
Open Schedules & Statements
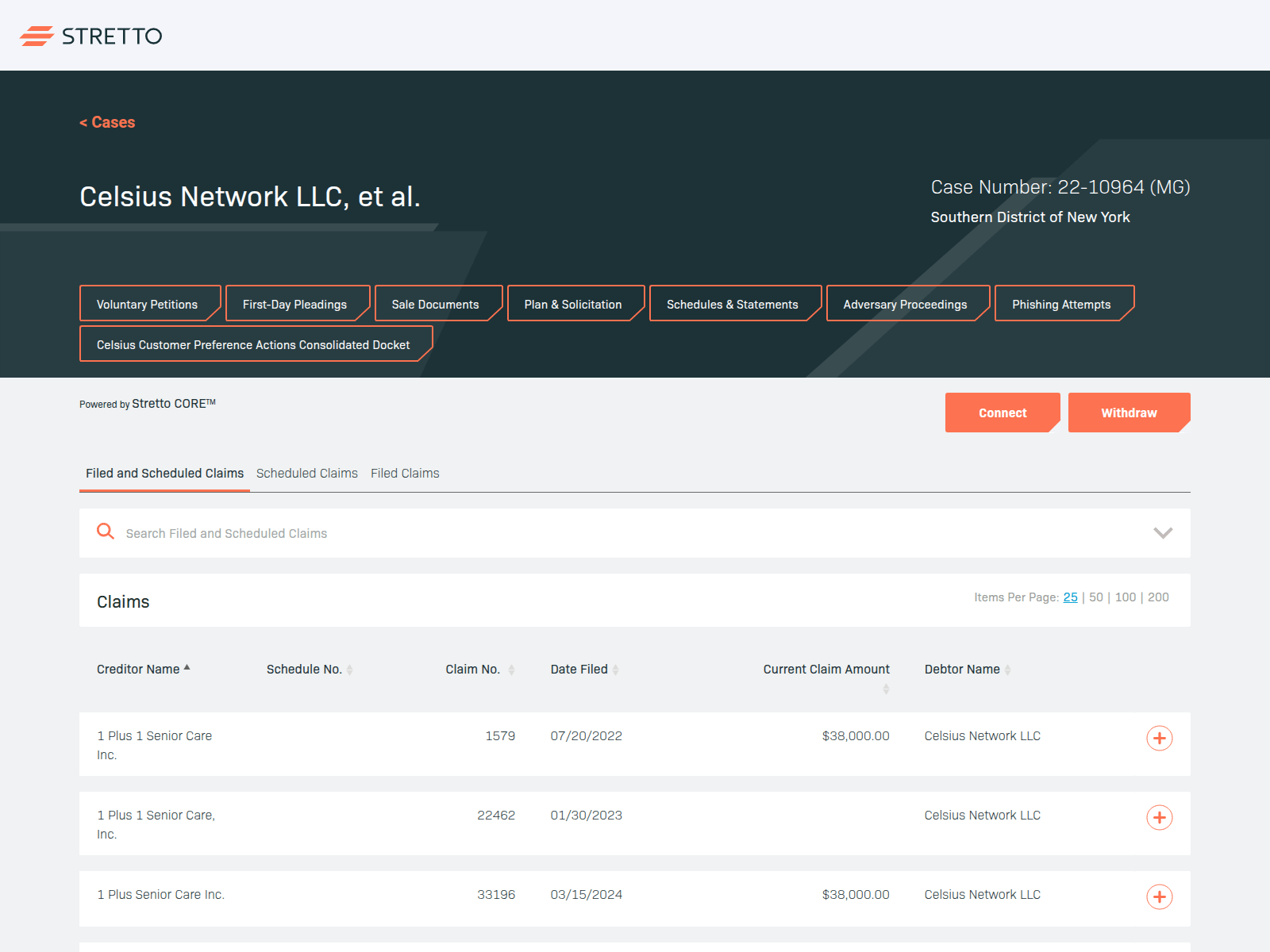[x=735, y=304]
